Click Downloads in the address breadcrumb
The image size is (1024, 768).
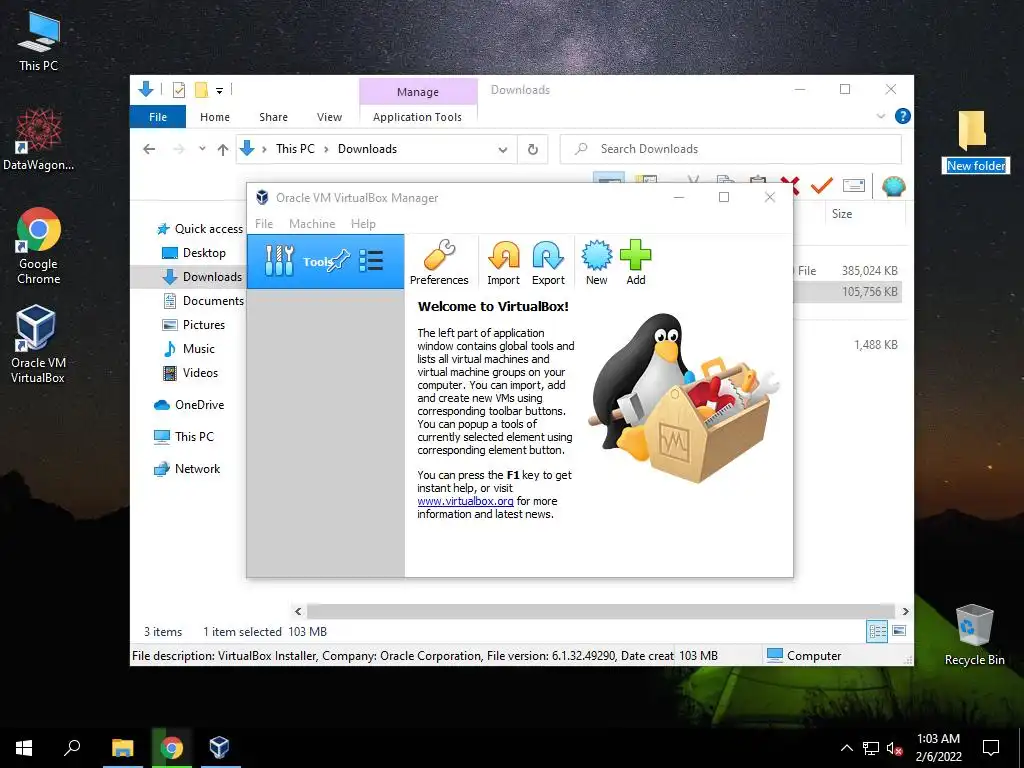(367, 149)
